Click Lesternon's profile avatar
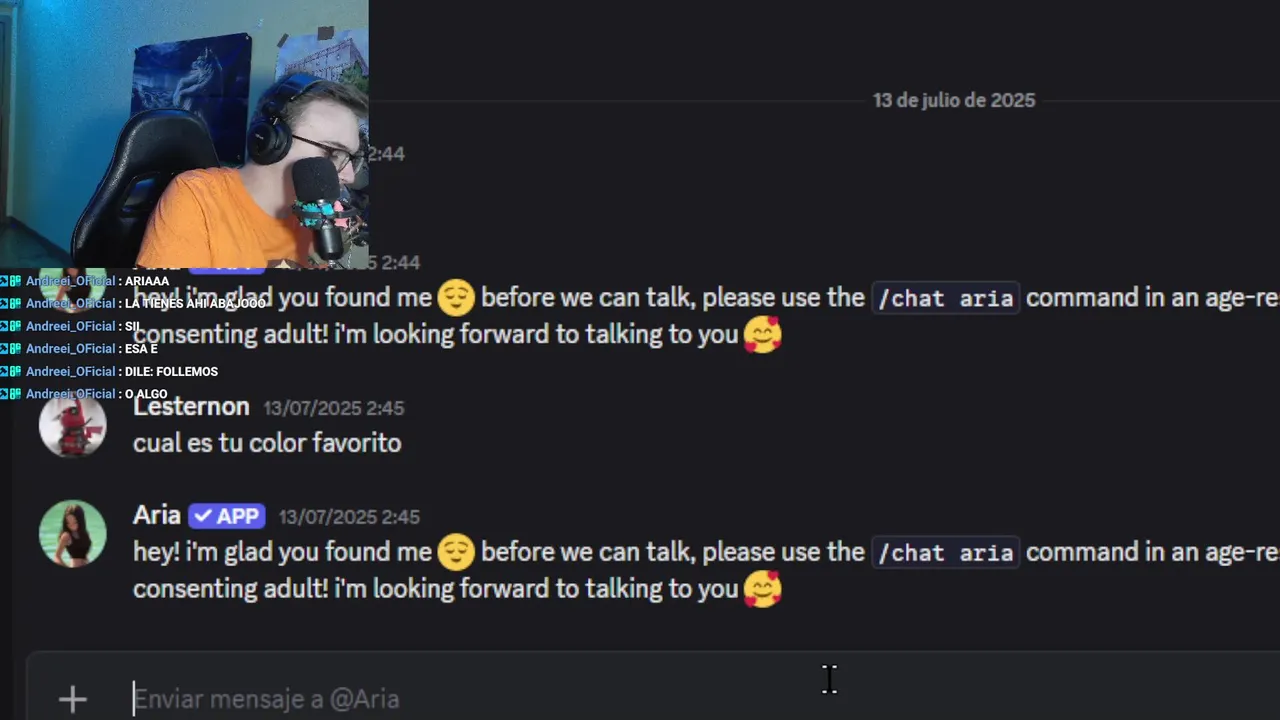Image resolution: width=1280 pixels, height=720 pixels. click(72, 425)
